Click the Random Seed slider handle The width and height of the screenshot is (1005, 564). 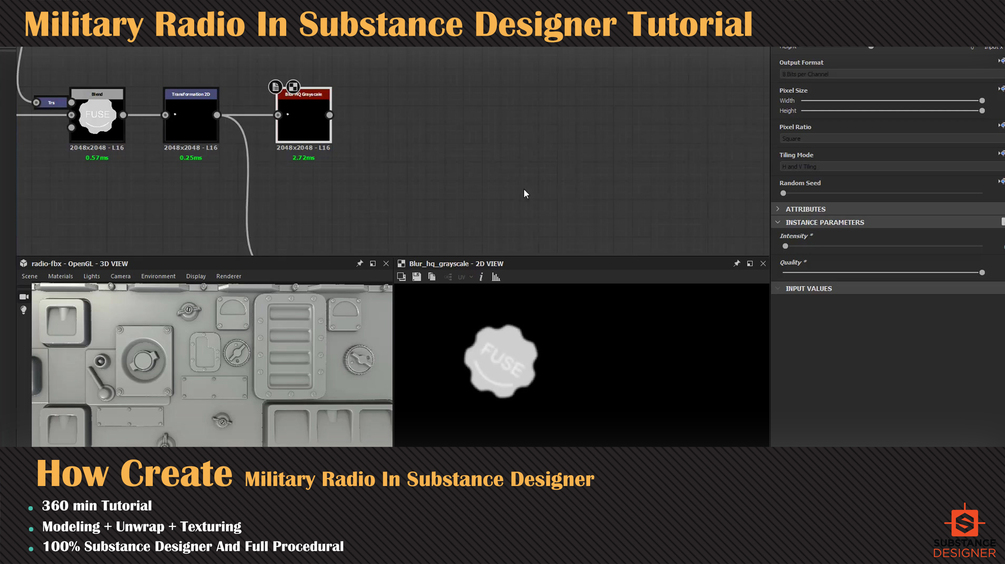(783, 193)
